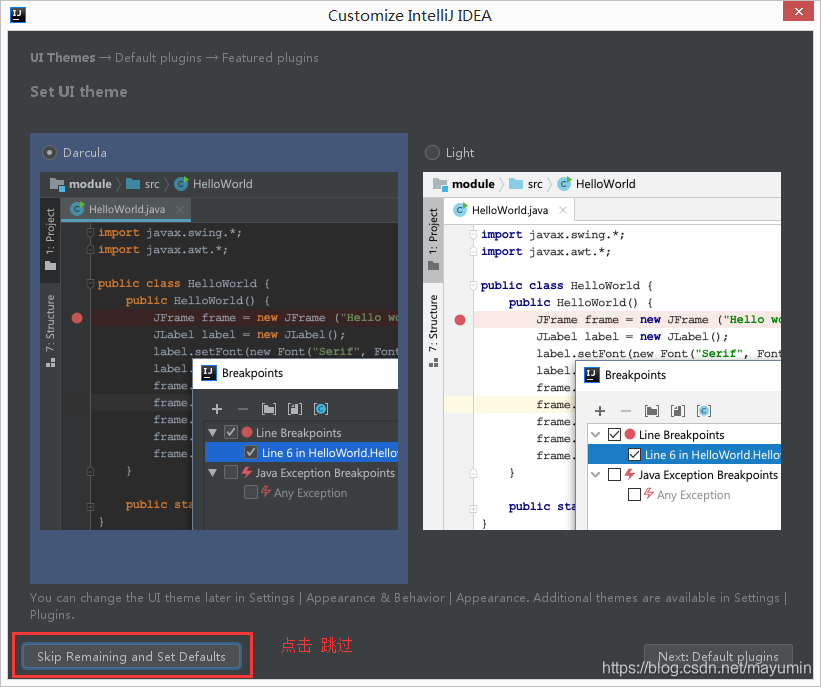Select the Darcula theme radio button
Viewport: 821px width, 687px height.
(49, 152)
